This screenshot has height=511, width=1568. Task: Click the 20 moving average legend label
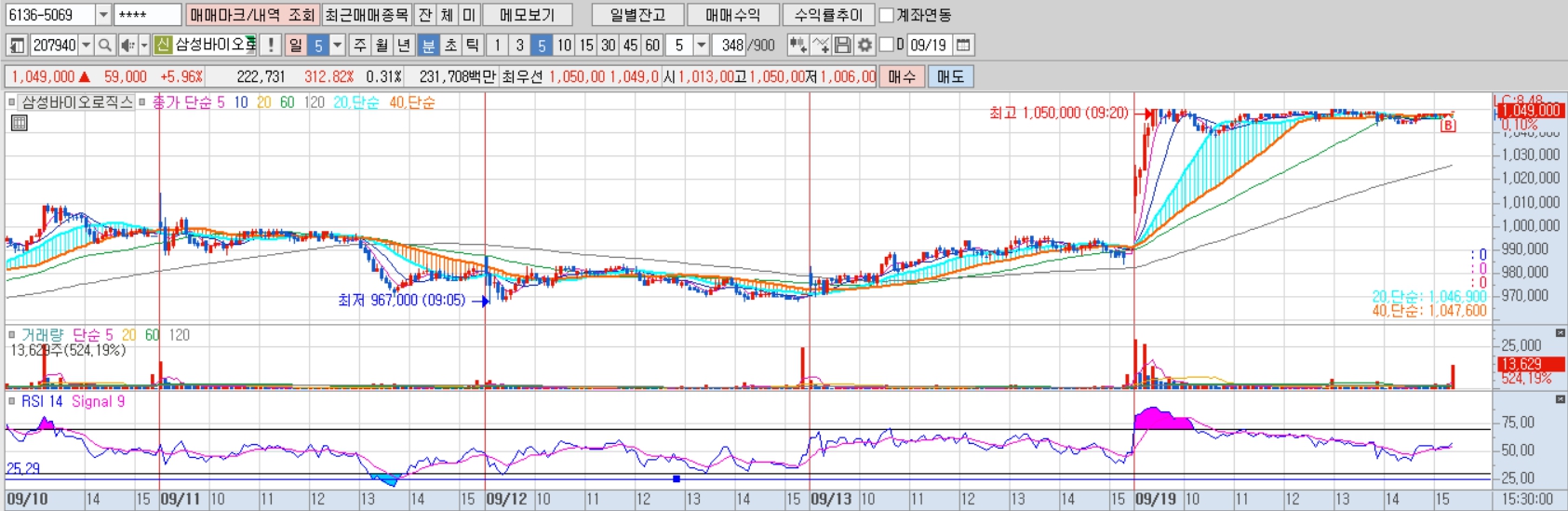coord(264,102)
